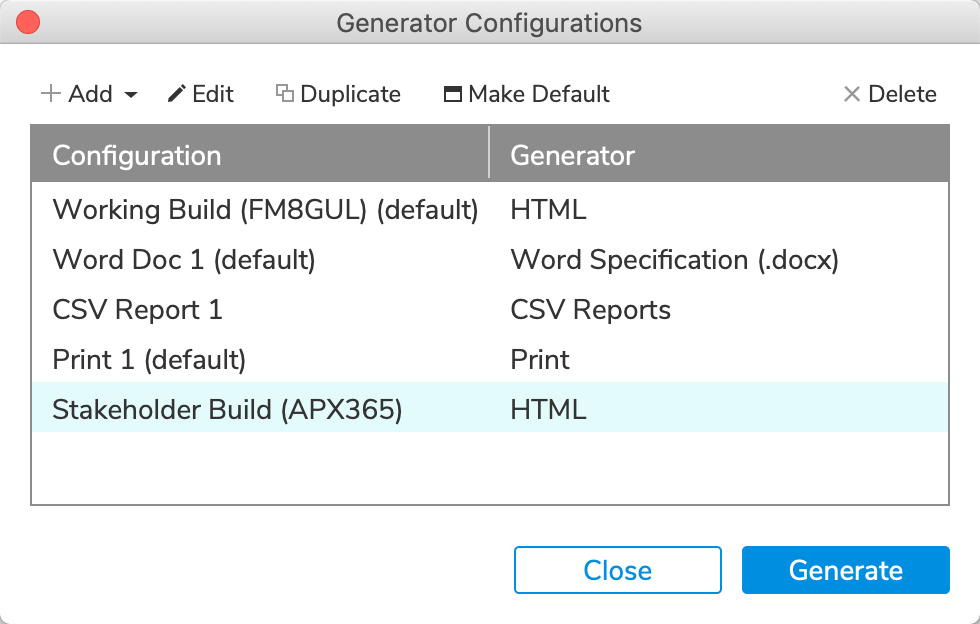Click the Duplicate overlapping squares icon
The image size is (980, 624).
[x=285, y=94]
